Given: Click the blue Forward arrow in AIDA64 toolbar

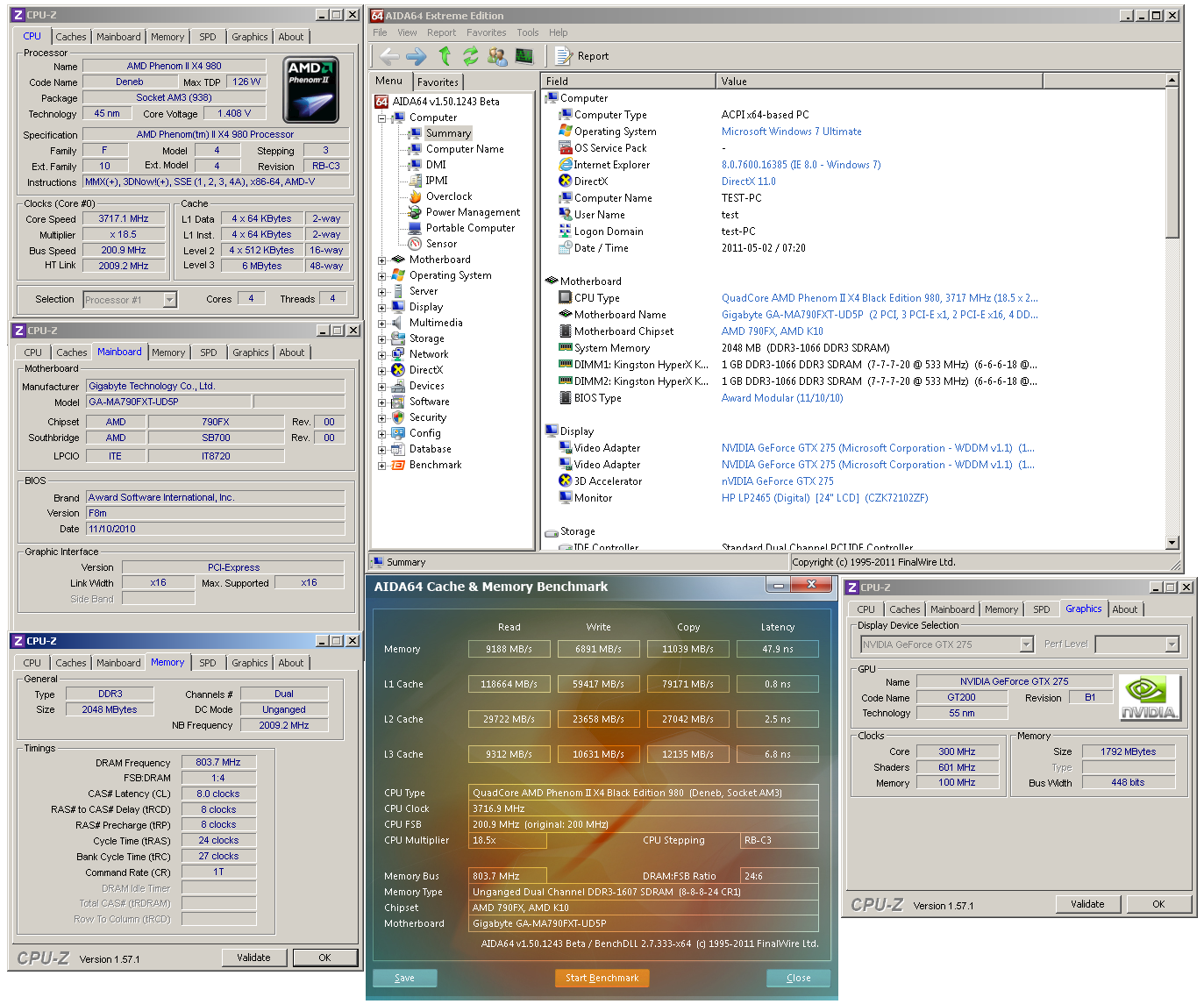Looking at the screenshot, I should tap(417, 56).
